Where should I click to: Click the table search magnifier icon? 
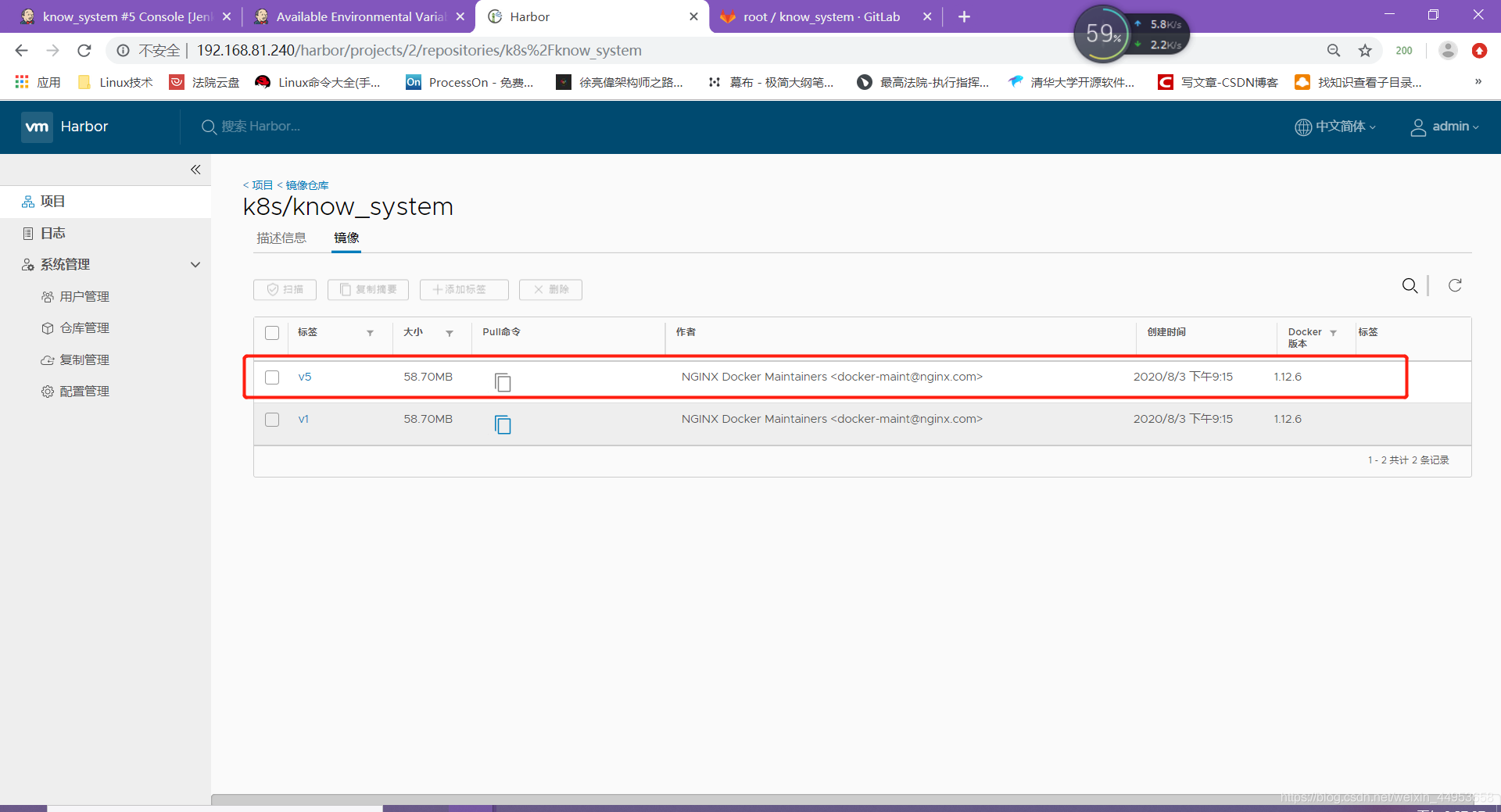(x=1410, y=286)
